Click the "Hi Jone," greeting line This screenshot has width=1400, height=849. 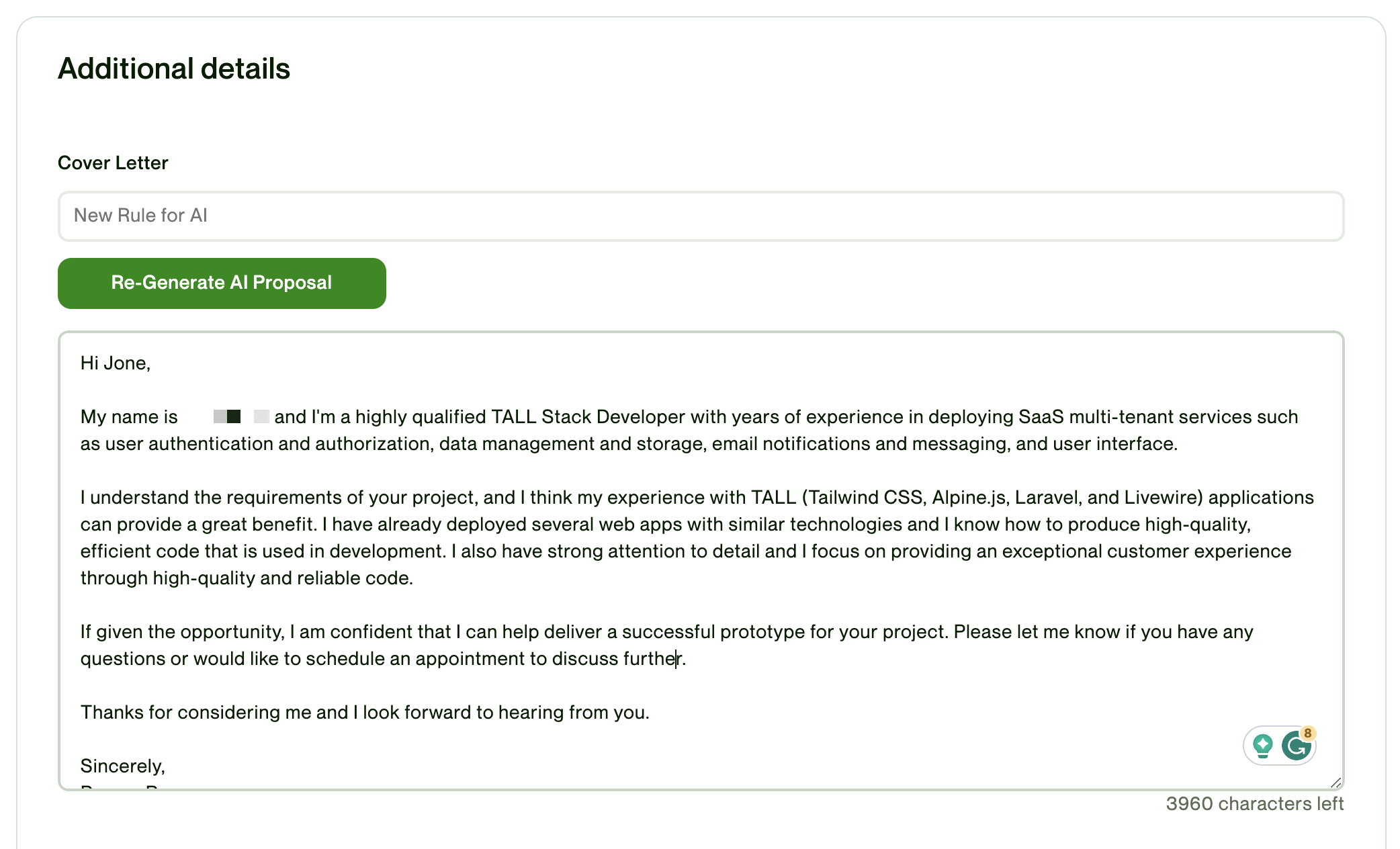tap(116, 362)
